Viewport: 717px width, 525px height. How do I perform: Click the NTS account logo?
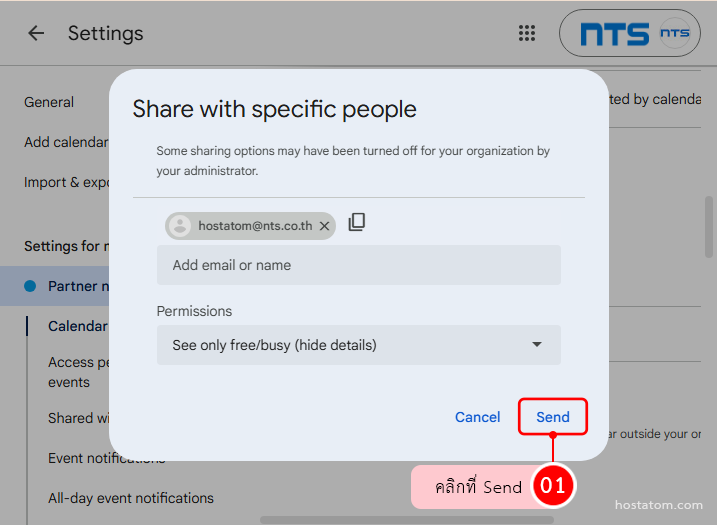(x=629, y=33)
